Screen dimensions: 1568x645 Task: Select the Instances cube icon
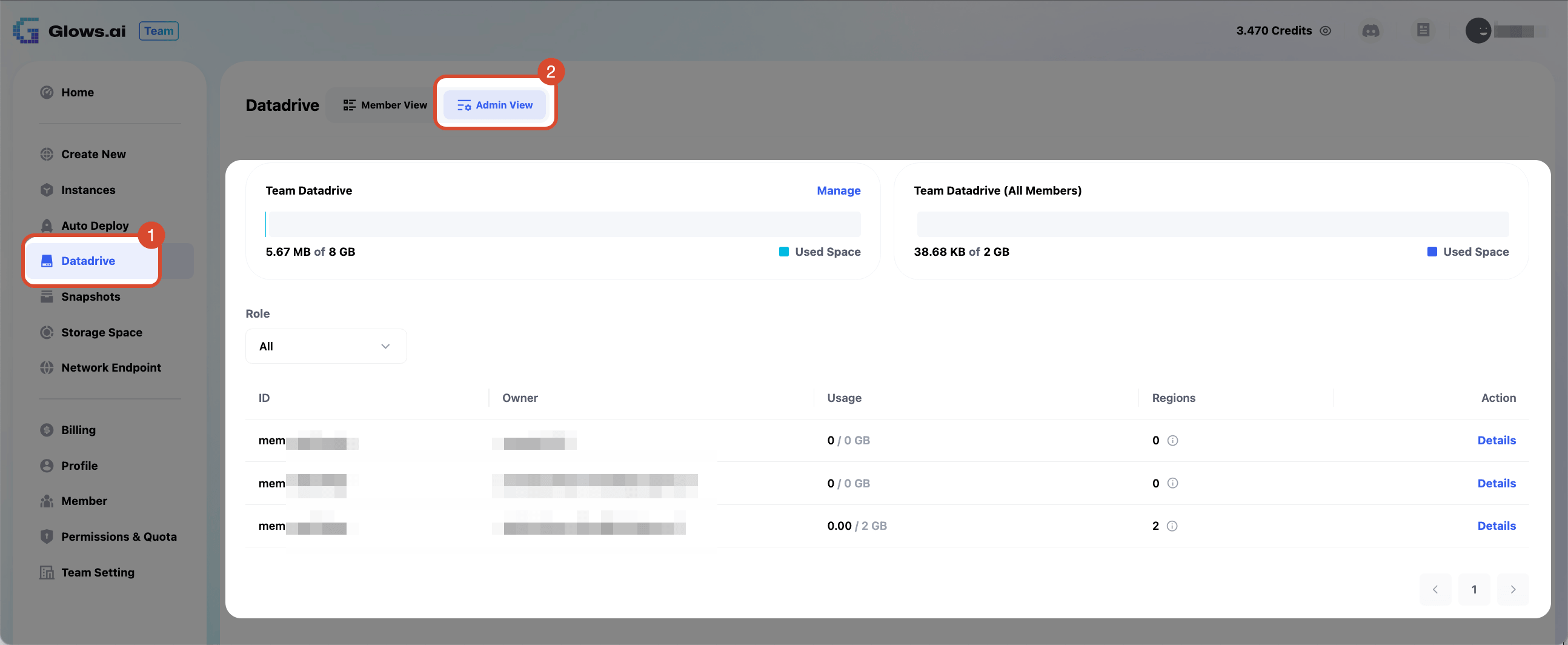tap(47, 190)
